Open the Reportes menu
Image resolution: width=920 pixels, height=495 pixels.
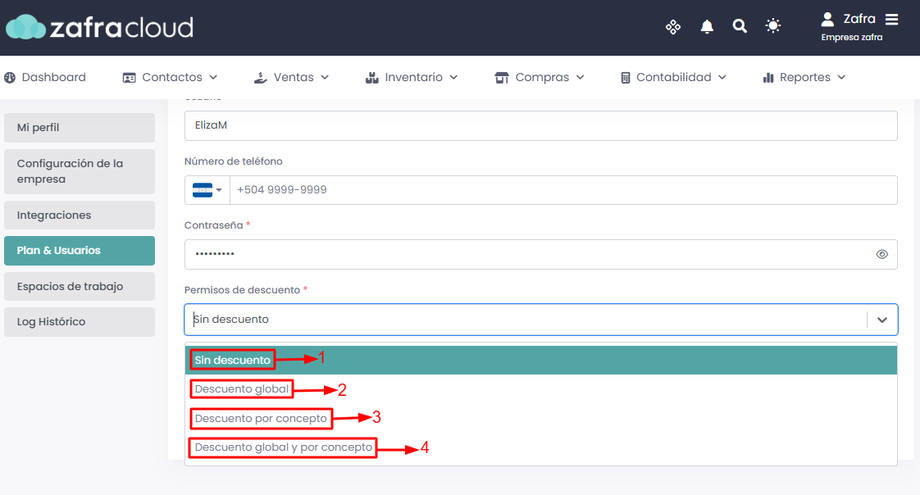point(804,77)
